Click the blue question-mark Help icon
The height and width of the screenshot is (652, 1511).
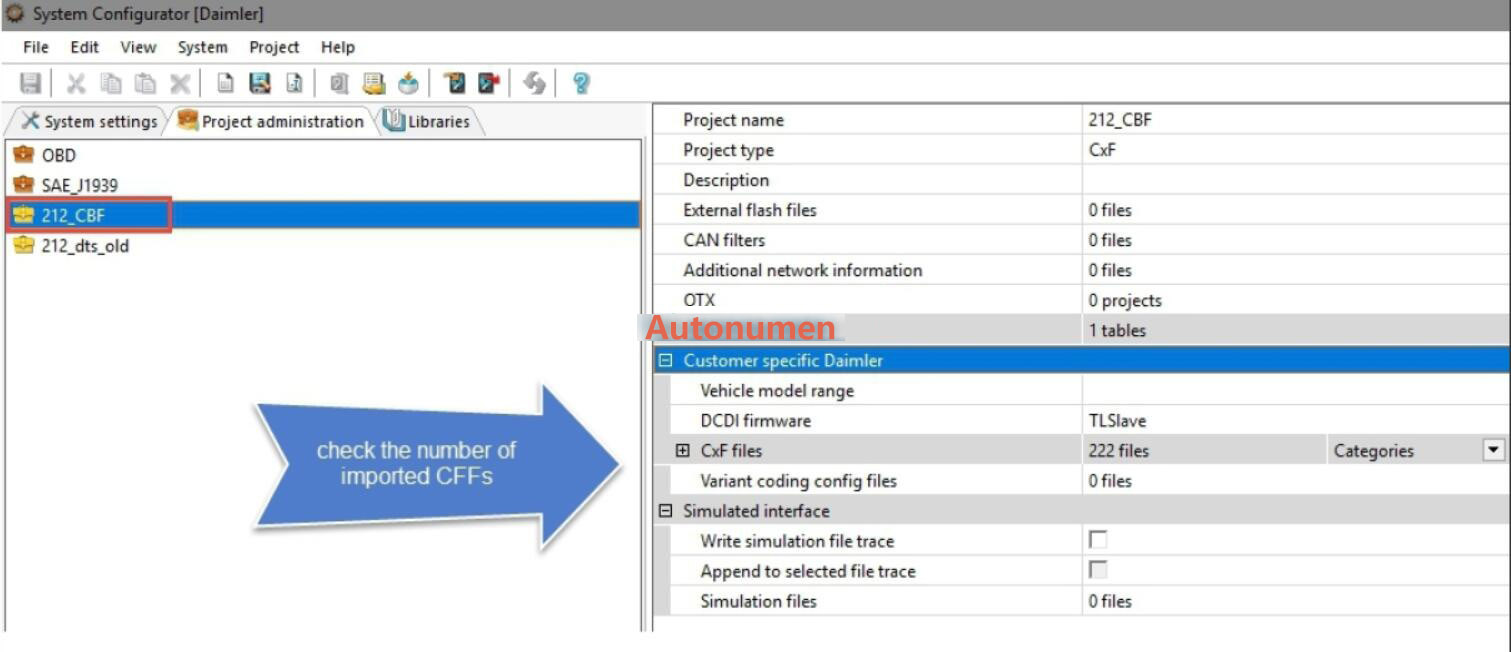pyautogui.click(x=581, y=84)
